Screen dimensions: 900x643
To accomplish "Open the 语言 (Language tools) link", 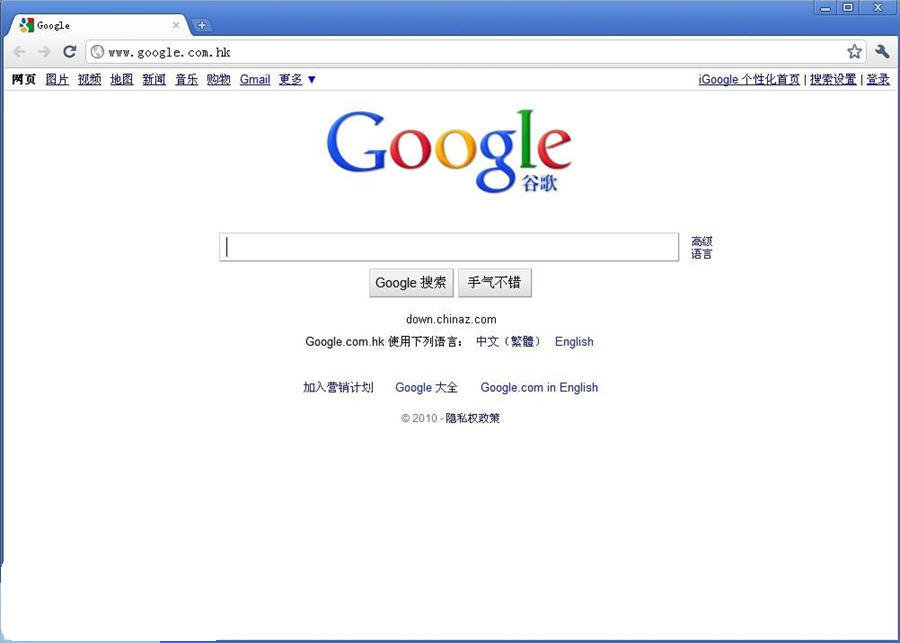I will (701, 254).
